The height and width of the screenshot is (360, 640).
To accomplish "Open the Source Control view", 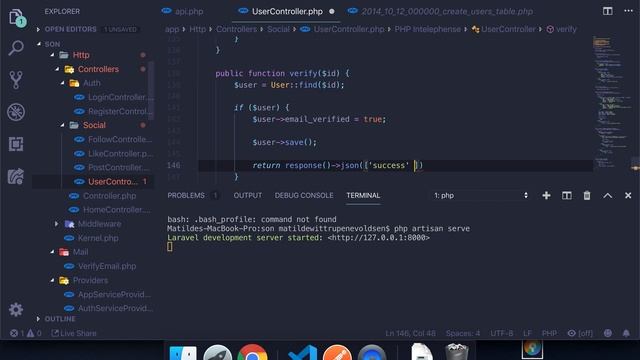I will [16, 80].
